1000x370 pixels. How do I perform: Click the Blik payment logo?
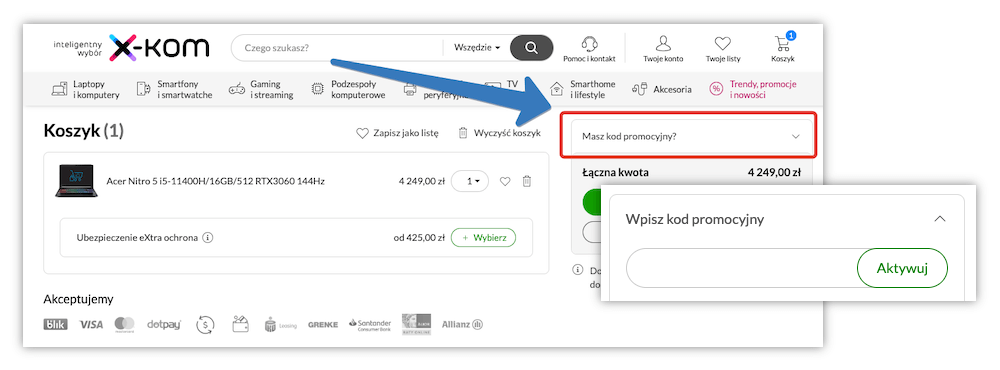click(55, 324)
